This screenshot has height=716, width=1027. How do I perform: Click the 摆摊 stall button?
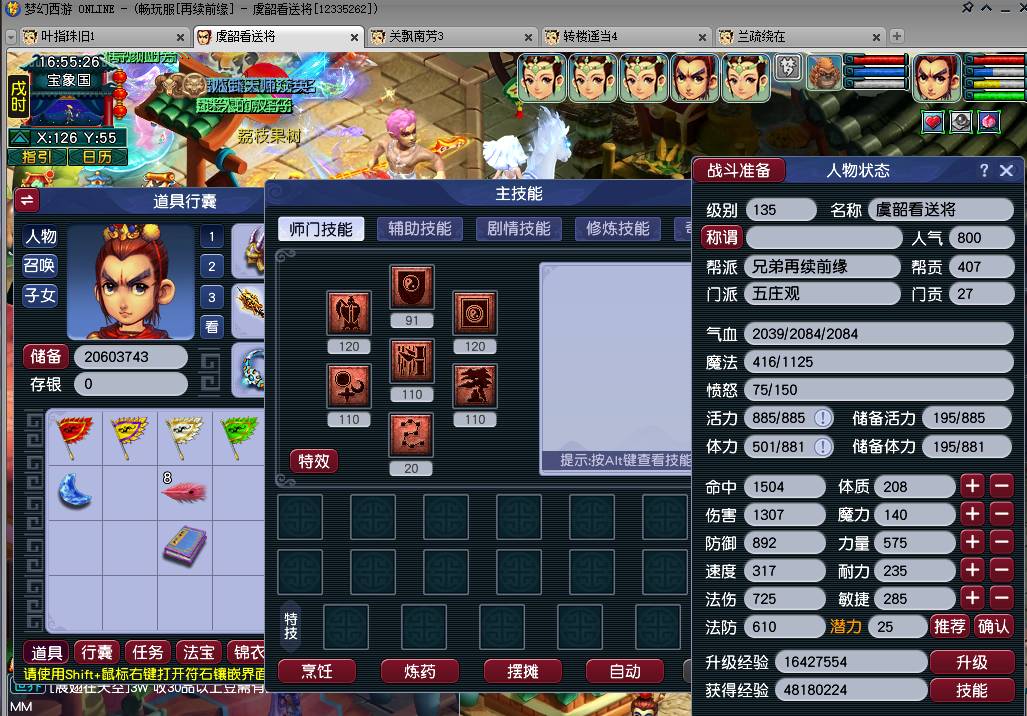(523, 671)
